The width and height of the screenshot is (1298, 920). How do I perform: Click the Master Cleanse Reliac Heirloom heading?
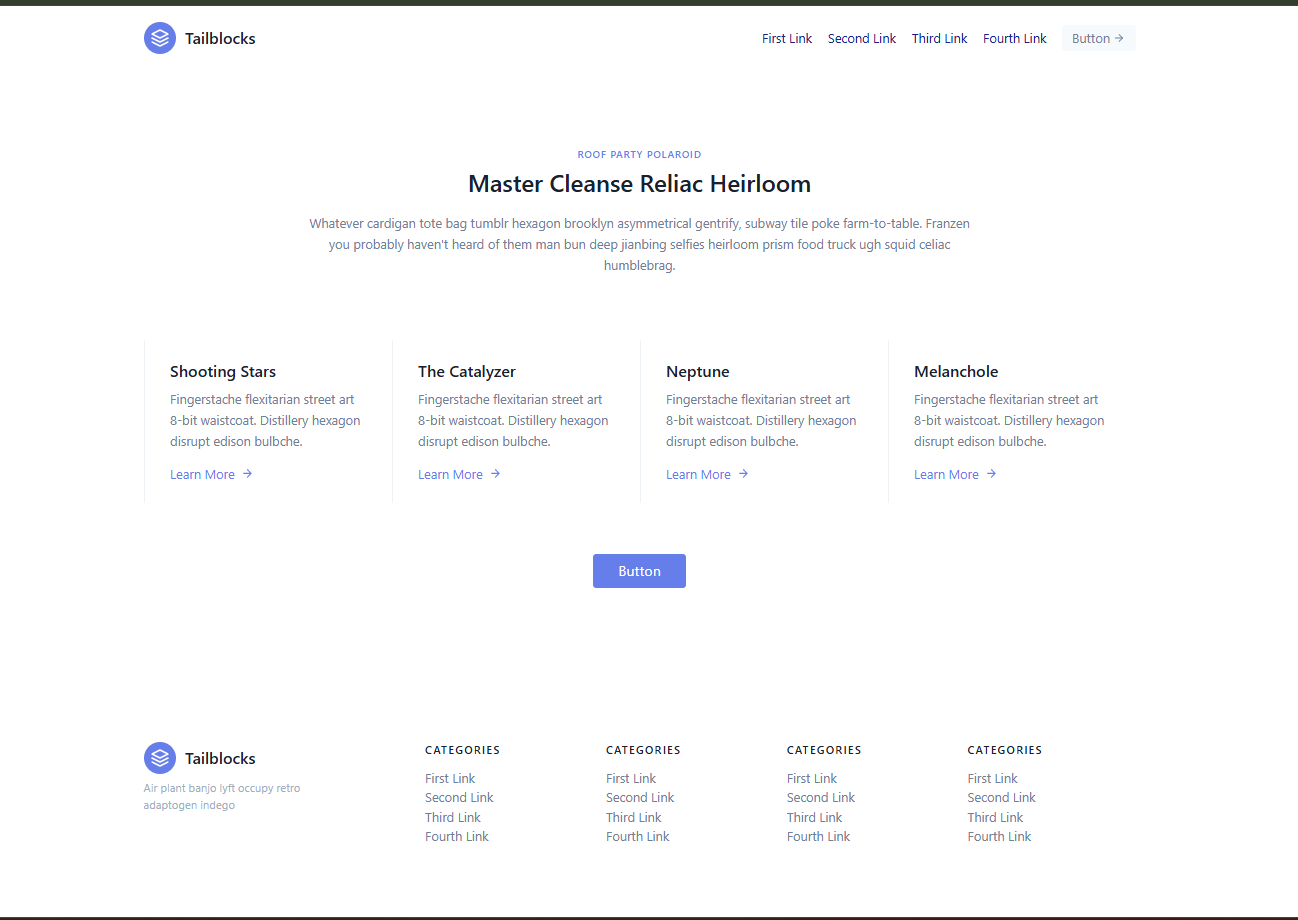click(639, 184)
